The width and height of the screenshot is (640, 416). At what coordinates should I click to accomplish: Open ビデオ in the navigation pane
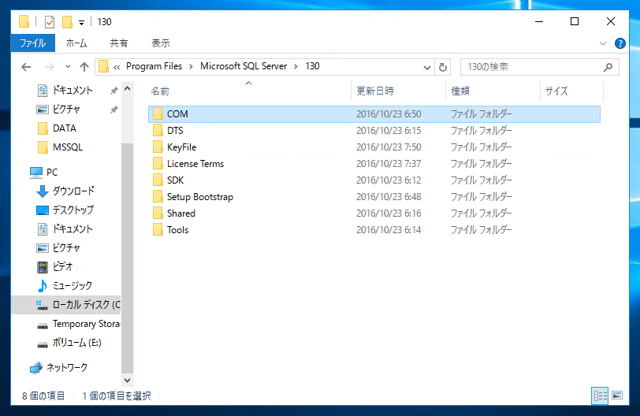[62, 267]
